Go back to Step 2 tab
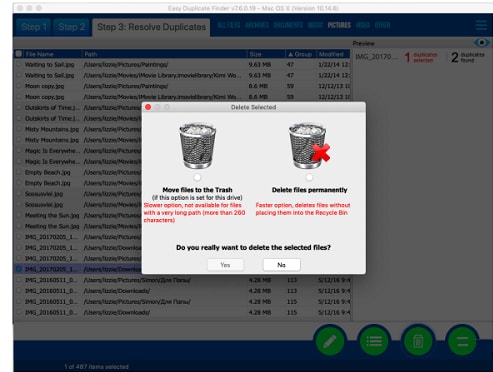This screenshot has height=372, width=493. 71,27
